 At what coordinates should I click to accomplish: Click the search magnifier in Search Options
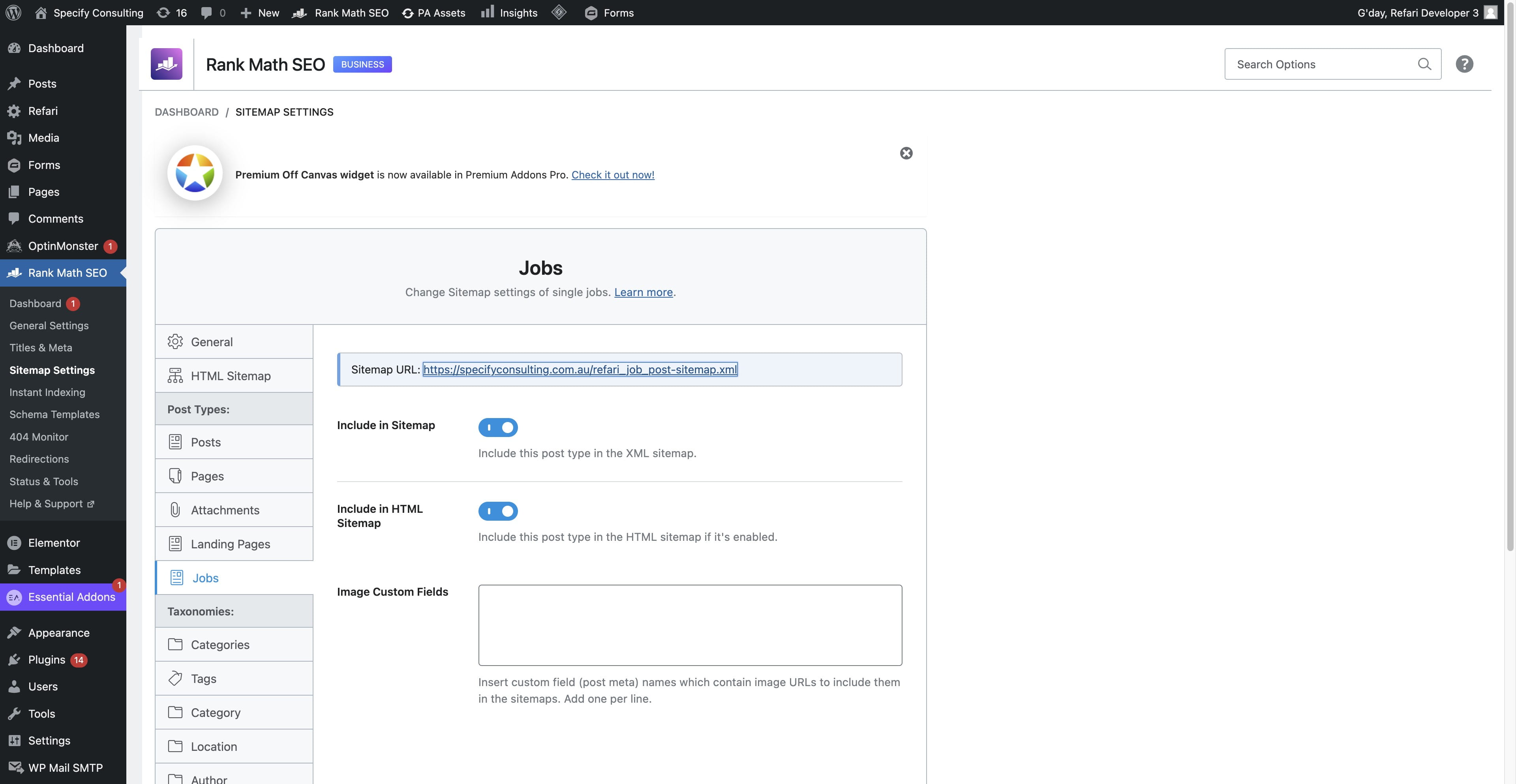1425,64
